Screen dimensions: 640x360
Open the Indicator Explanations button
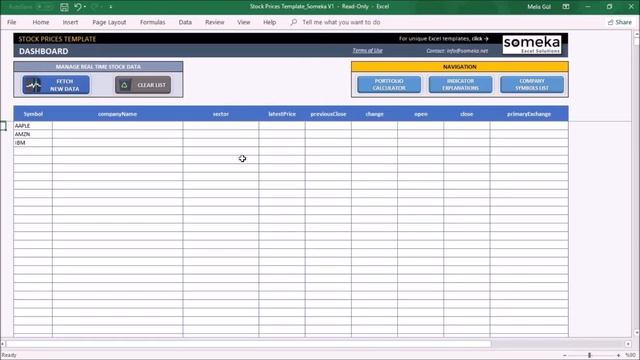click(x=460, y=84)
